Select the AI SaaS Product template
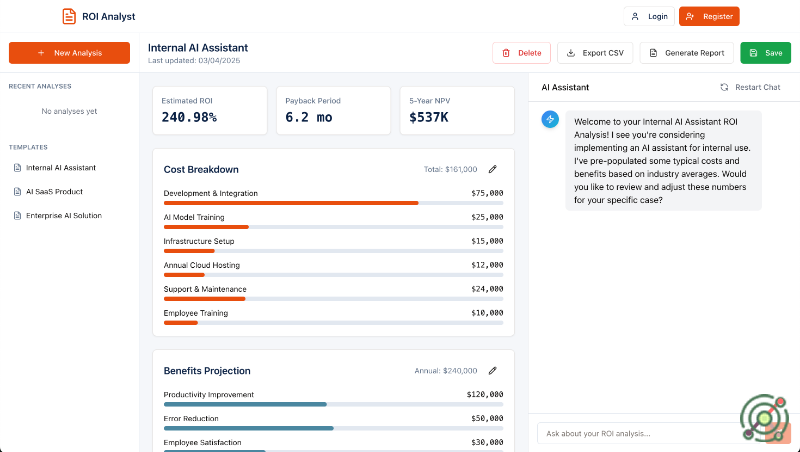 [55, 191]
